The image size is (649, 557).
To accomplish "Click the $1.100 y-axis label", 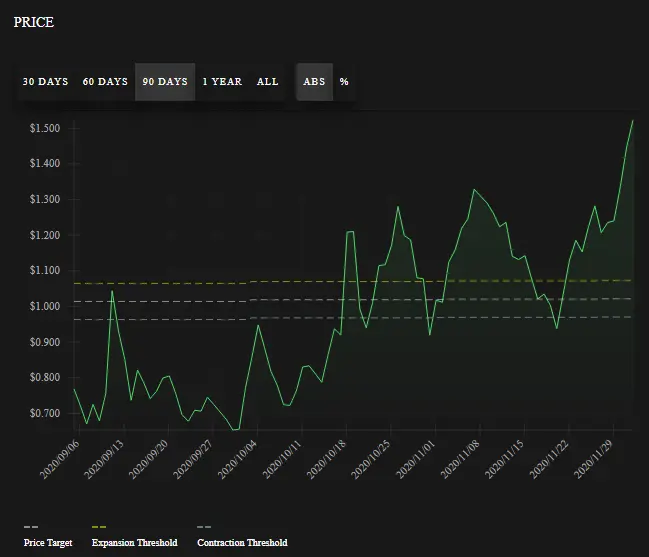I will tap(45, 271).
